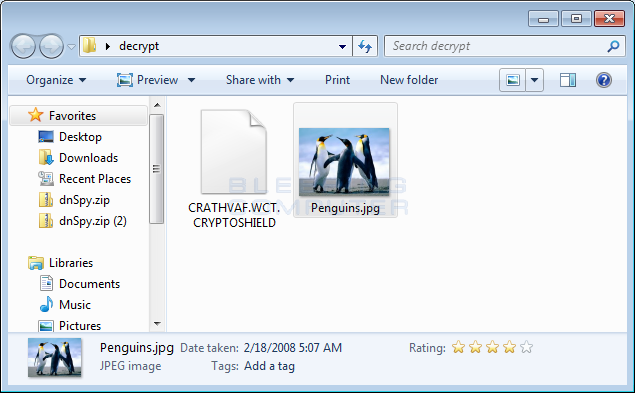Click the change view icon button

(513, 80)
